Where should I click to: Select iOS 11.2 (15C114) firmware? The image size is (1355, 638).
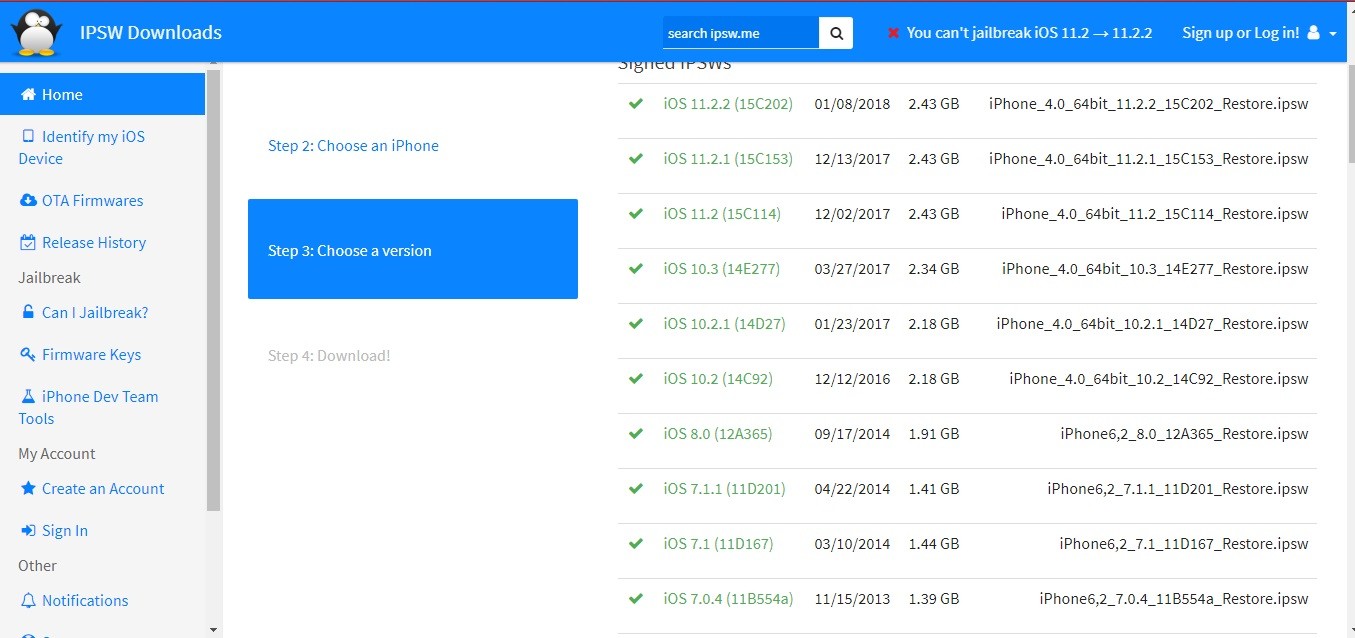point(722,213)
